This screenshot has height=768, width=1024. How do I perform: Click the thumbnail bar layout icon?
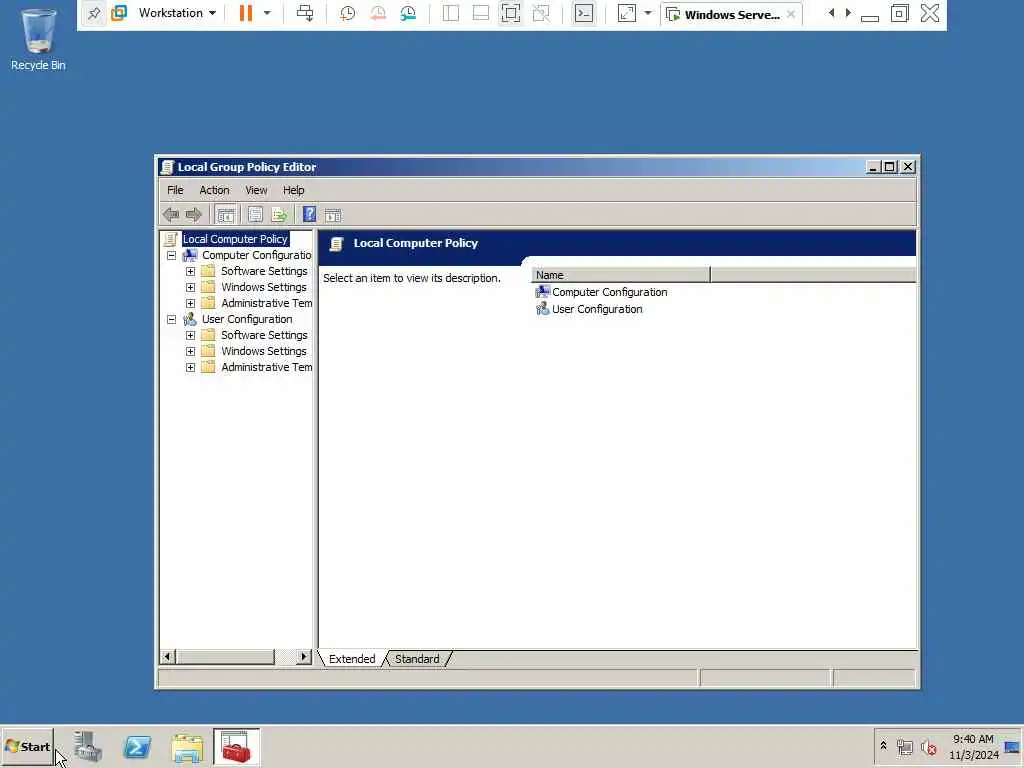click(x=481, y=13)
